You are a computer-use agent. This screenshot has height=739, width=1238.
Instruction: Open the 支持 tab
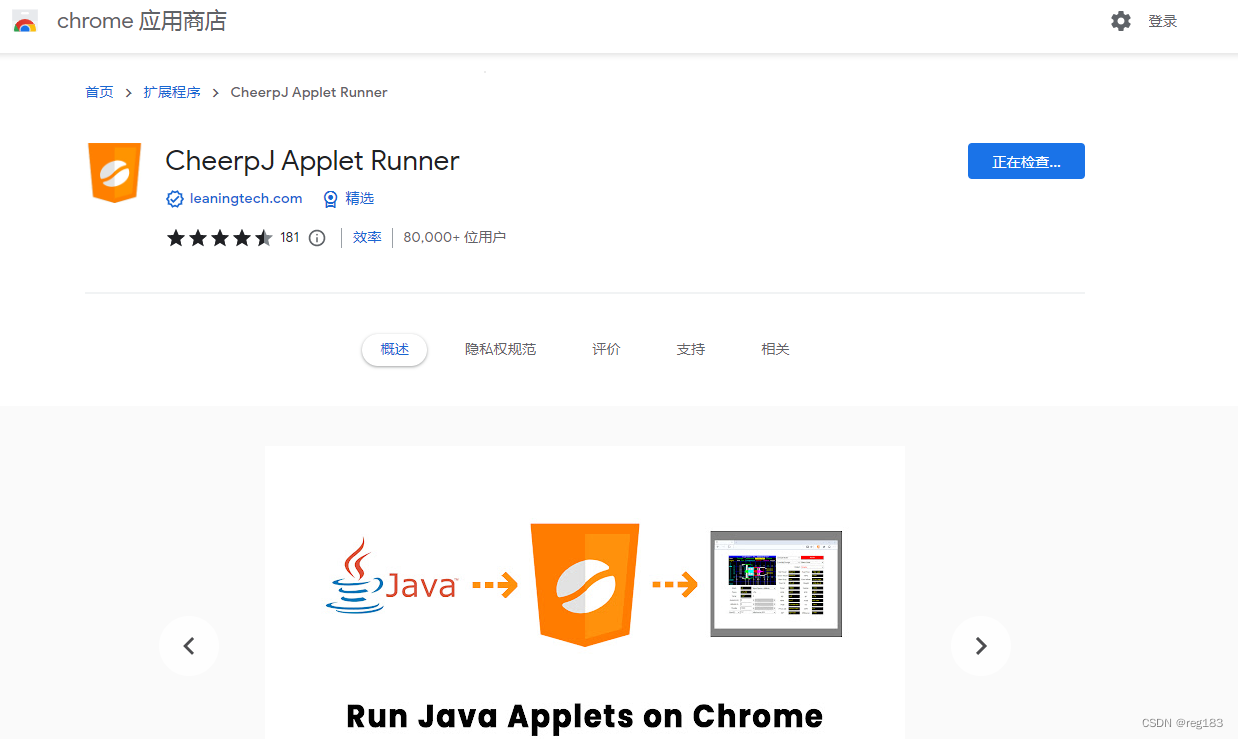pos(691,349)
